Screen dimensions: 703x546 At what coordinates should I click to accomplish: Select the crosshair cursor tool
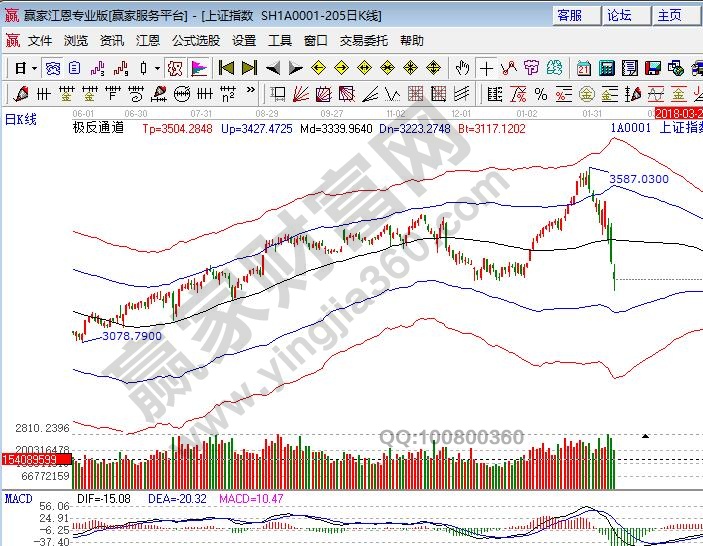point(486,68)
